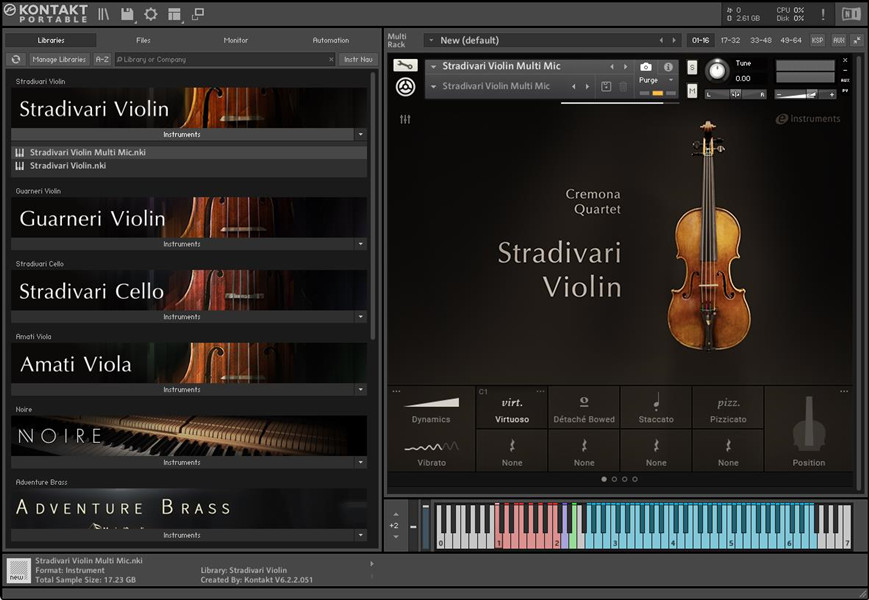Toggle the KSP button in Multi Rack
The image size is (869, 600).
[x=817, y=40]
